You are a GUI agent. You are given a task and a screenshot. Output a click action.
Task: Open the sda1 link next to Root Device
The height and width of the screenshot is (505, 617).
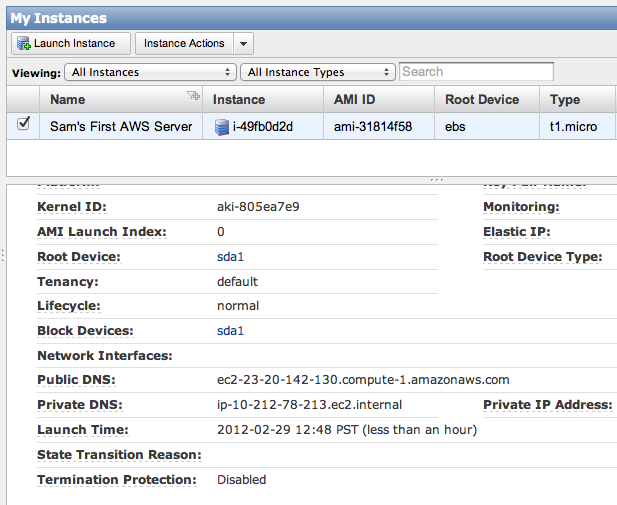click(x=230, y=257)
